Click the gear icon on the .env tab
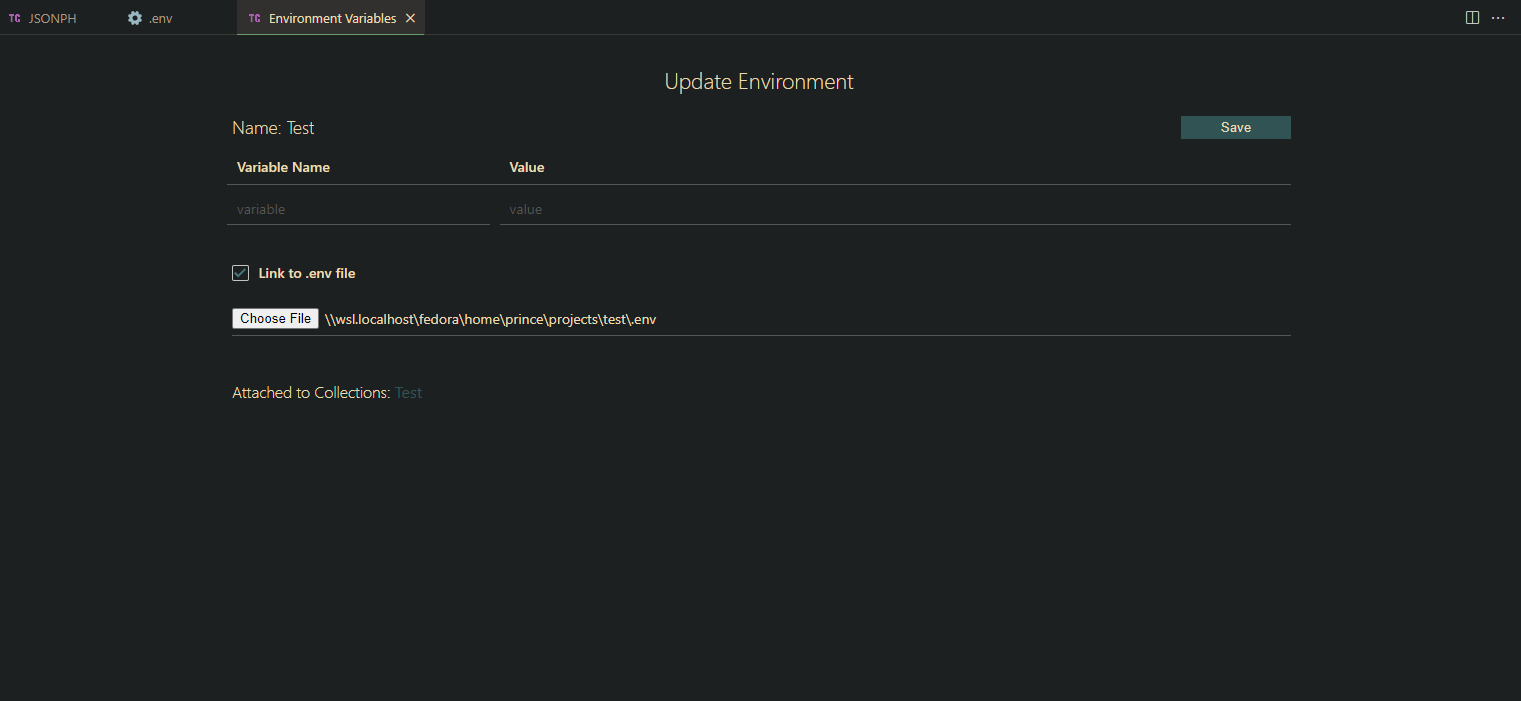The image size is (1521, 701). (x=134, y=17)
